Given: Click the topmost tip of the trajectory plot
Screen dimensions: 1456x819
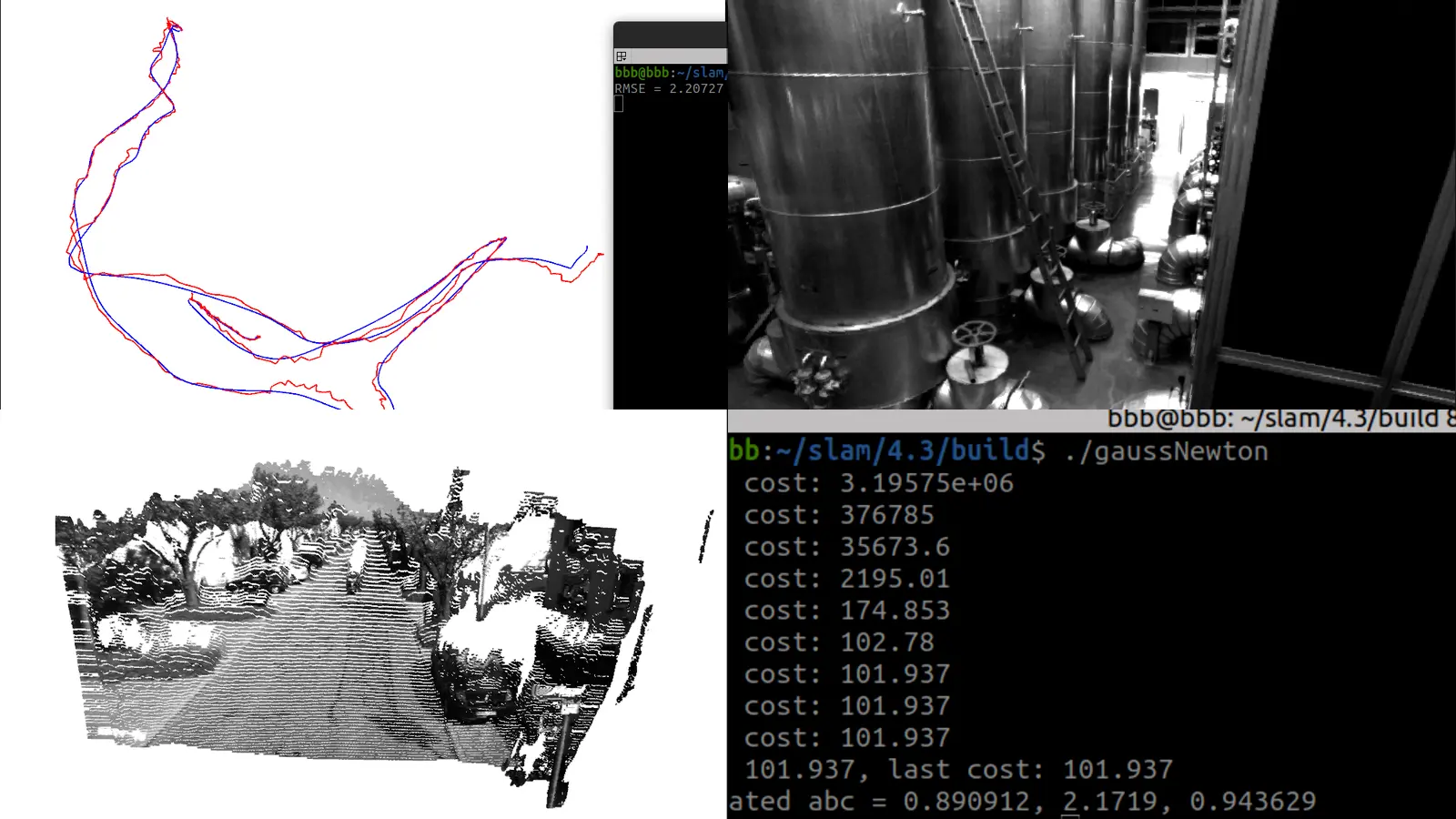Looking at the screenshot, I should (169, 20).
